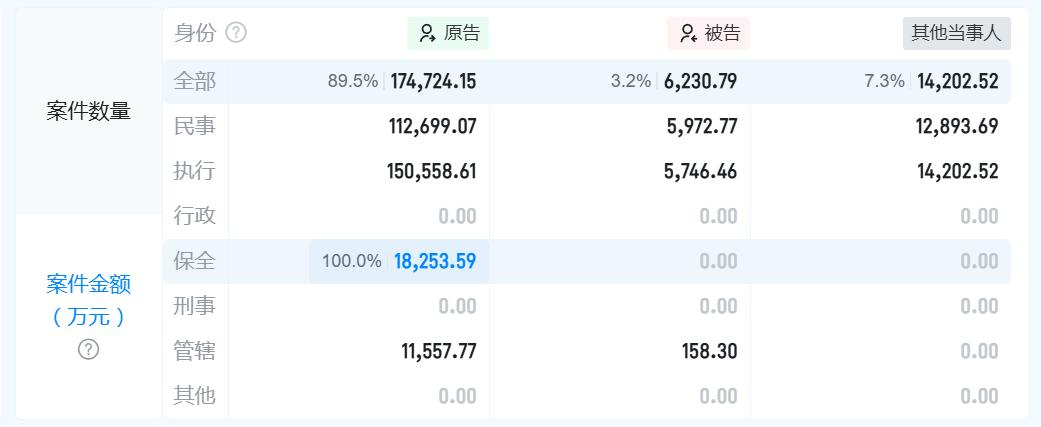This screenshot has height=427, width=1041.
Task: Select the 案件金额（万元） tab
Action: [x=88, y=300]
